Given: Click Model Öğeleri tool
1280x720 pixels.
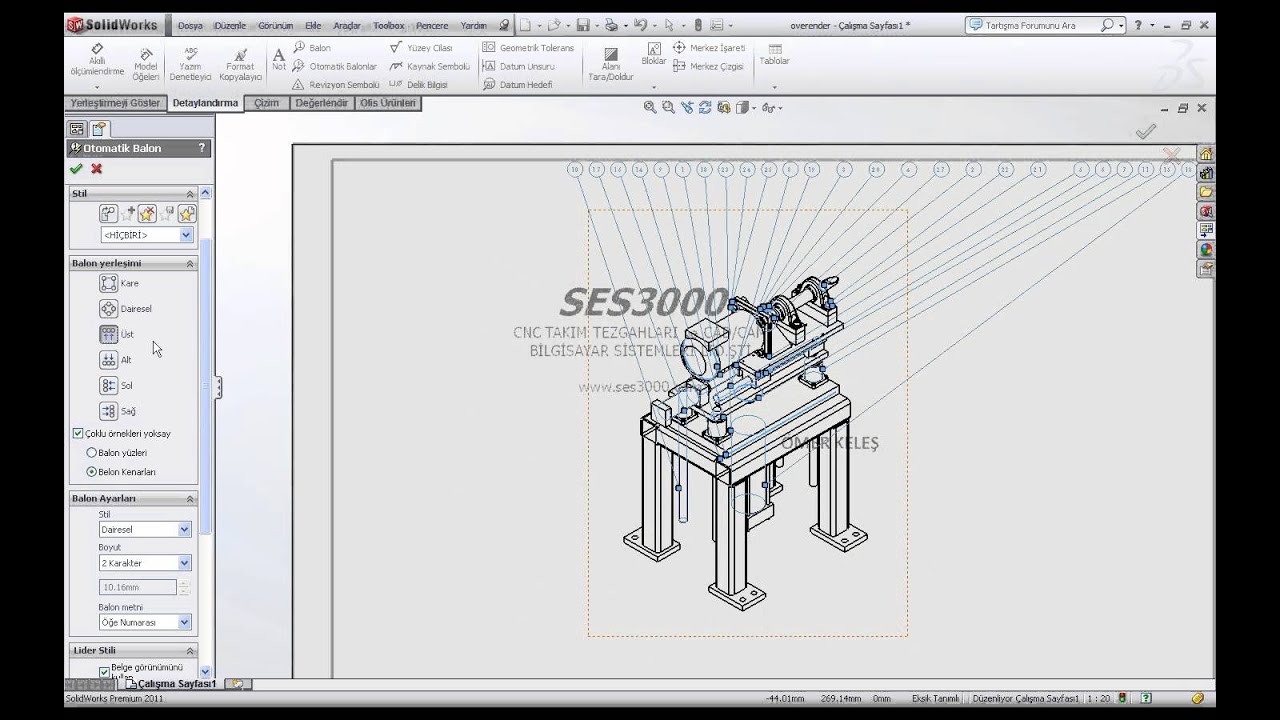Looking at the screenshot, I should coord(146,65).
